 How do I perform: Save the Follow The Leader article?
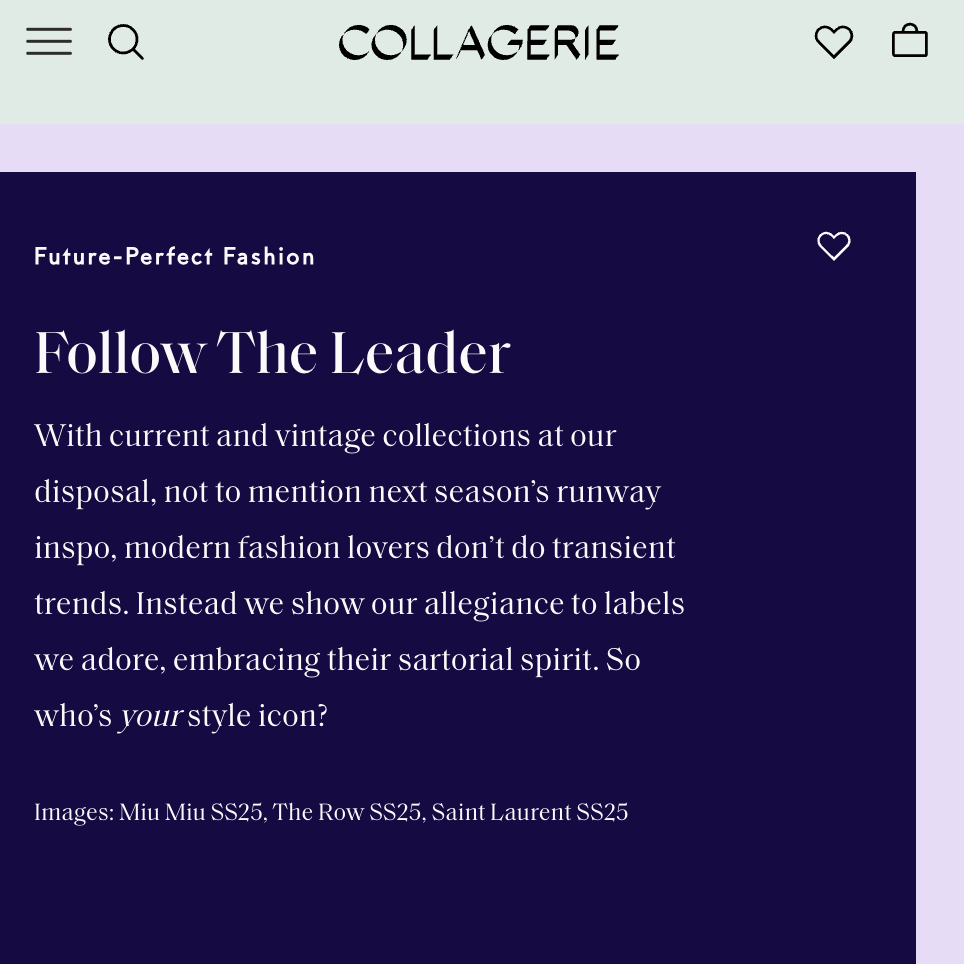tap(833, 246)
